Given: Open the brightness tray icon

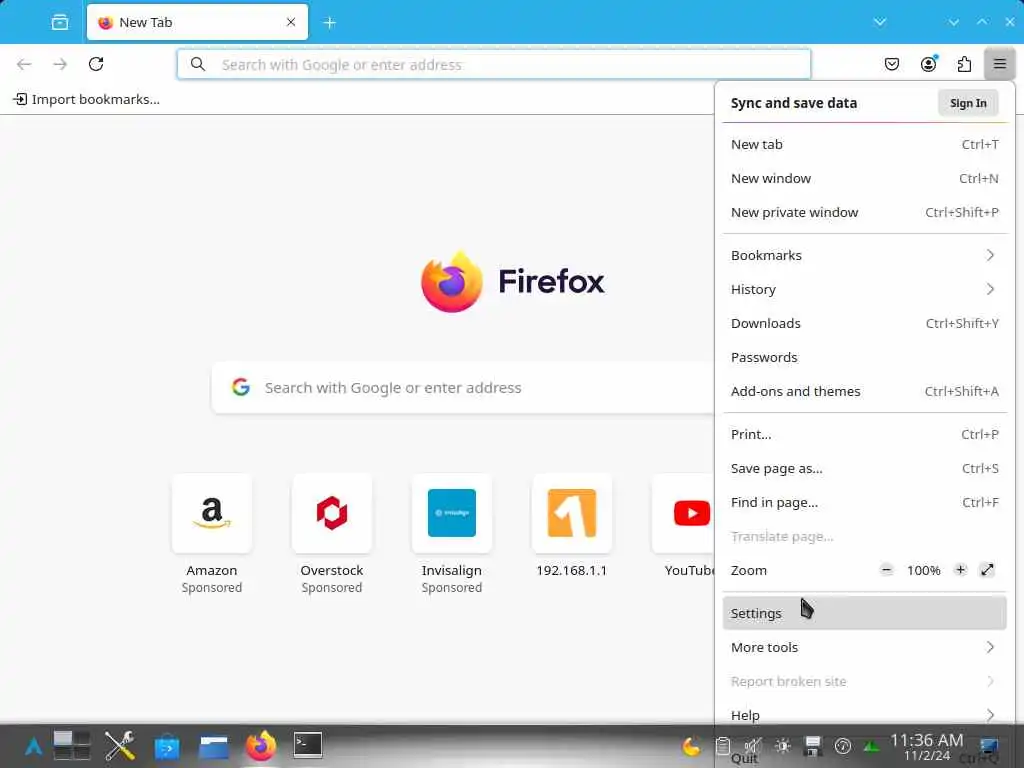Looking at the screenshot, I should coord(782,746).
